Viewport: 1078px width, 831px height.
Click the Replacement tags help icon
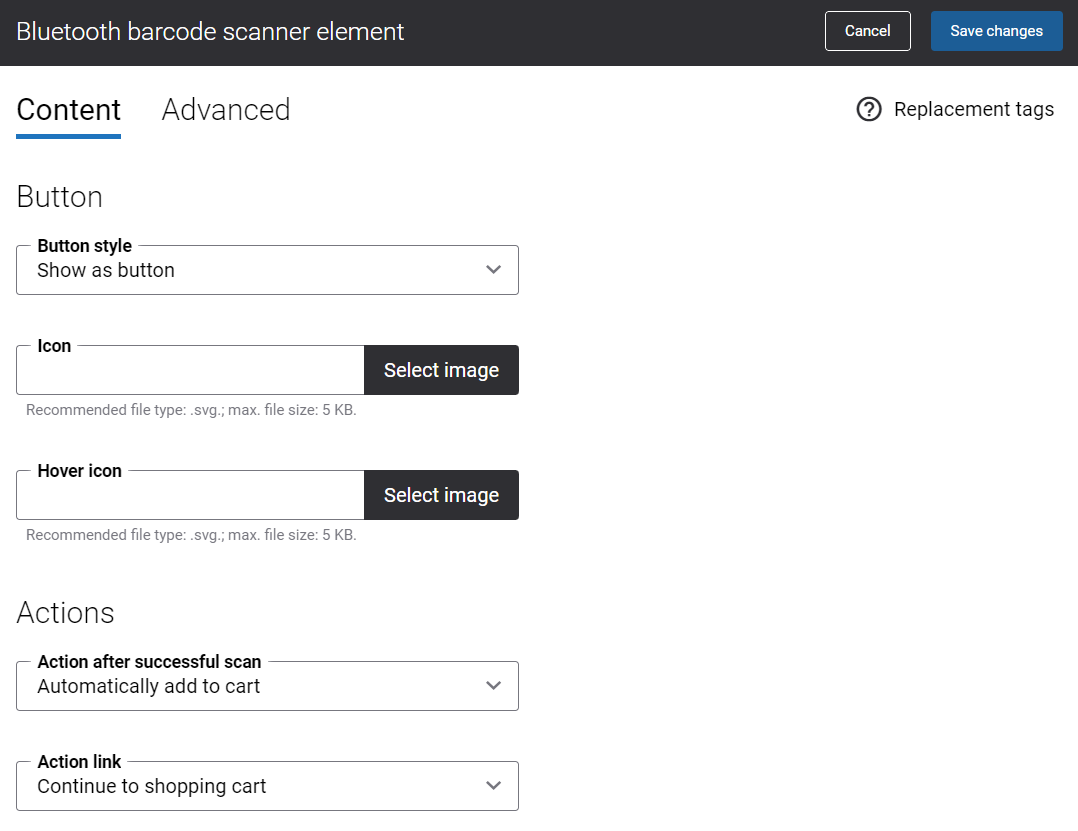coord(868,109)
